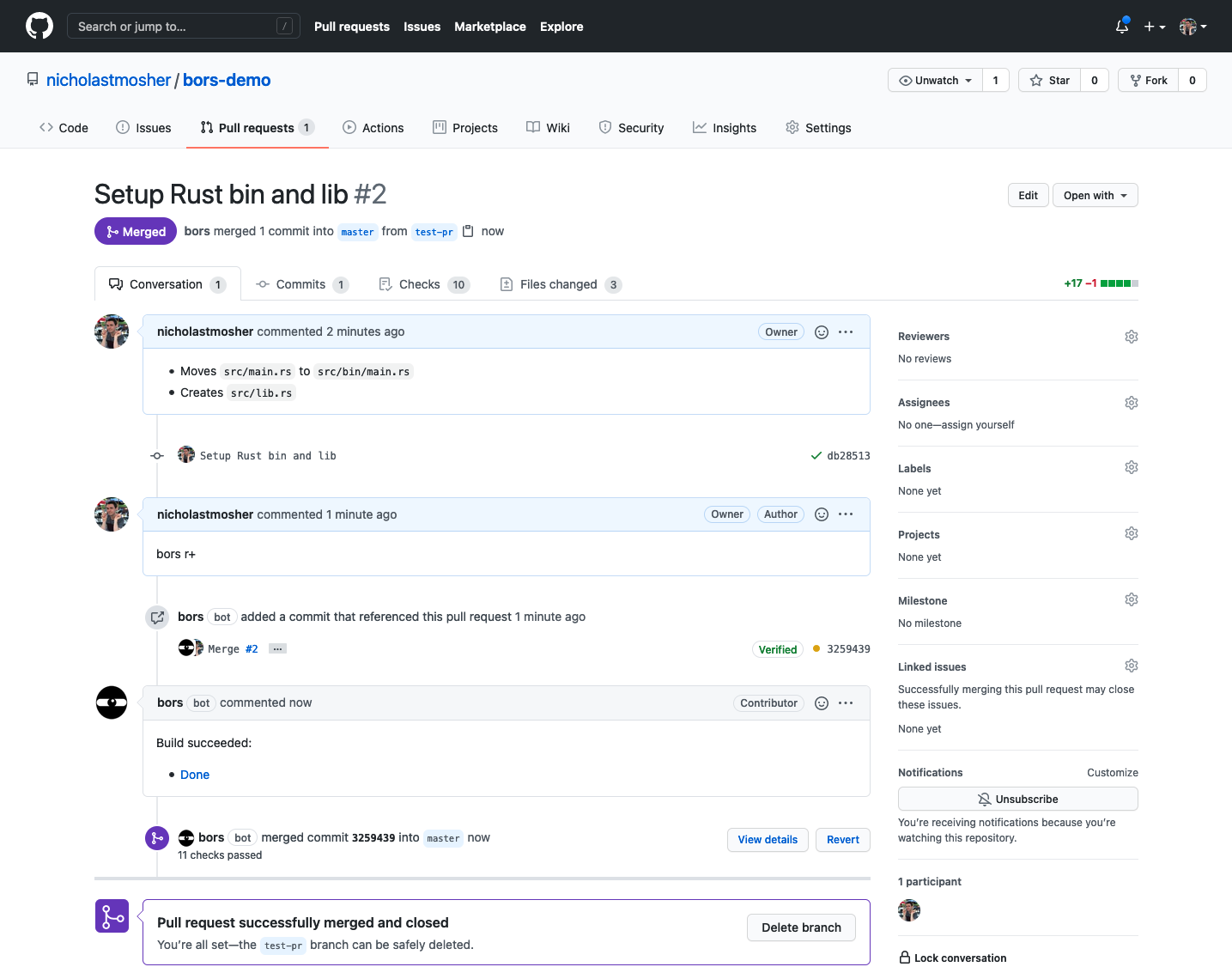Open the Checks tab
This screenshot has width=1232, height=973.
point(422,284)
